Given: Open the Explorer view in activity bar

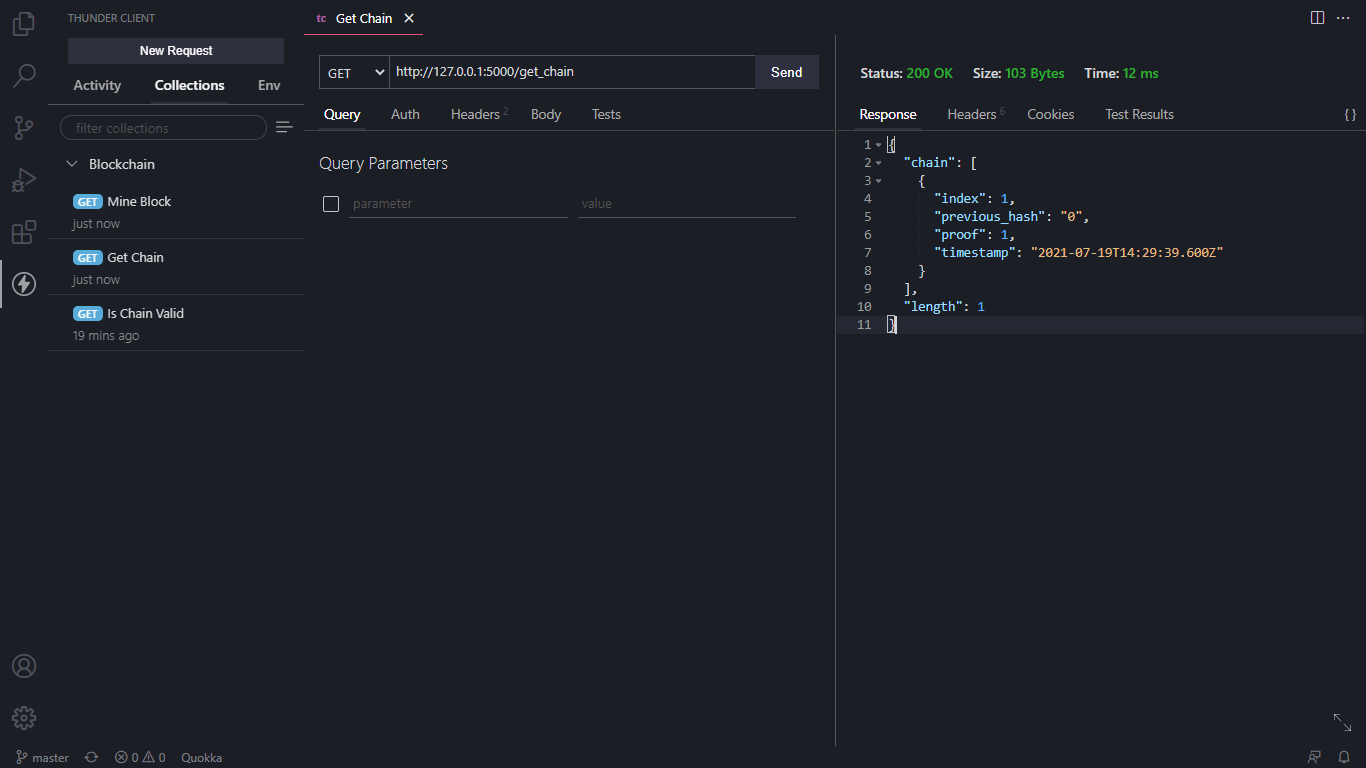Looking at the screenshot, I should click(x=24, y=24).
